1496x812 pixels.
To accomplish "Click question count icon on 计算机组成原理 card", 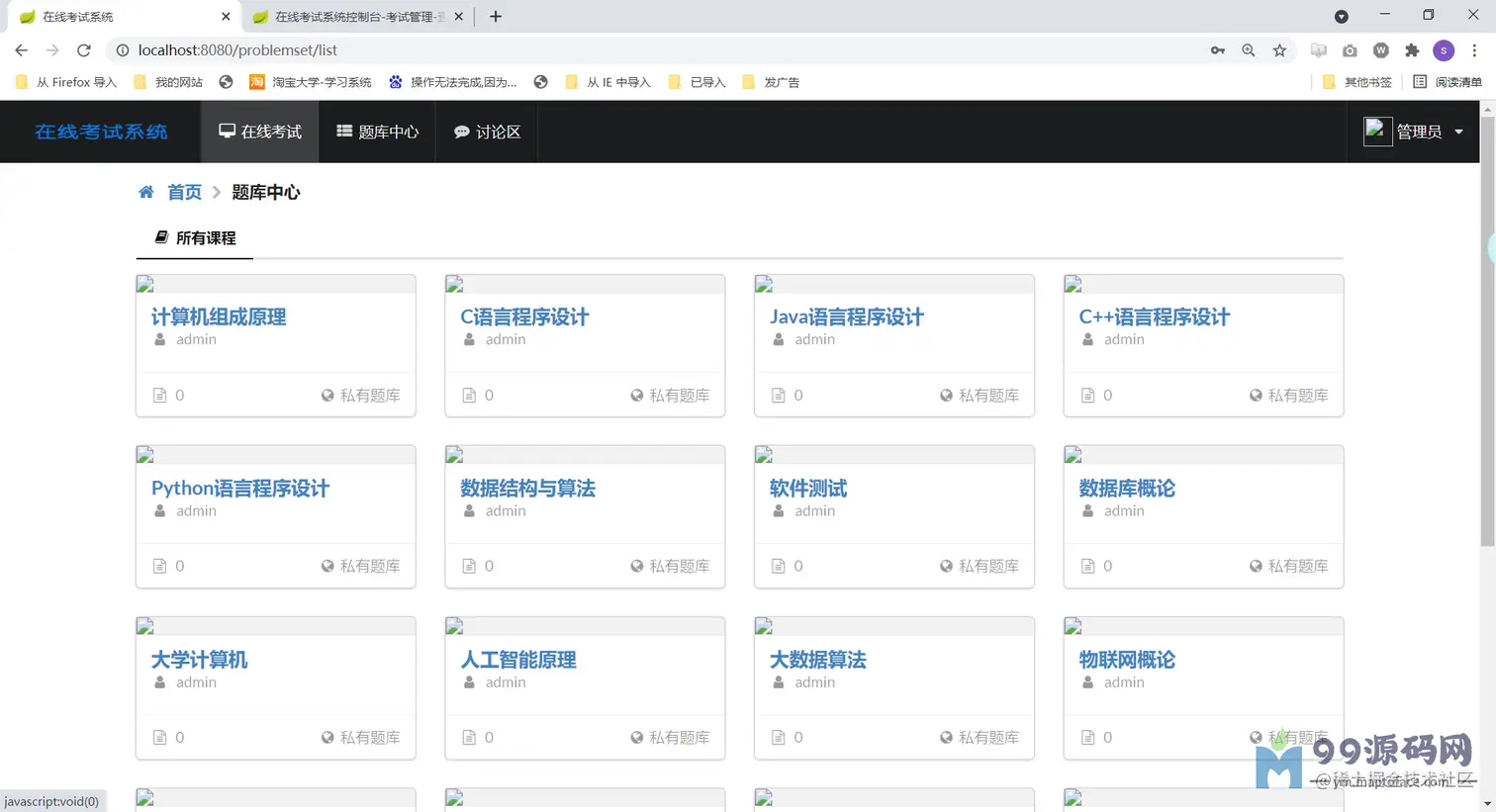I will 159,395.
